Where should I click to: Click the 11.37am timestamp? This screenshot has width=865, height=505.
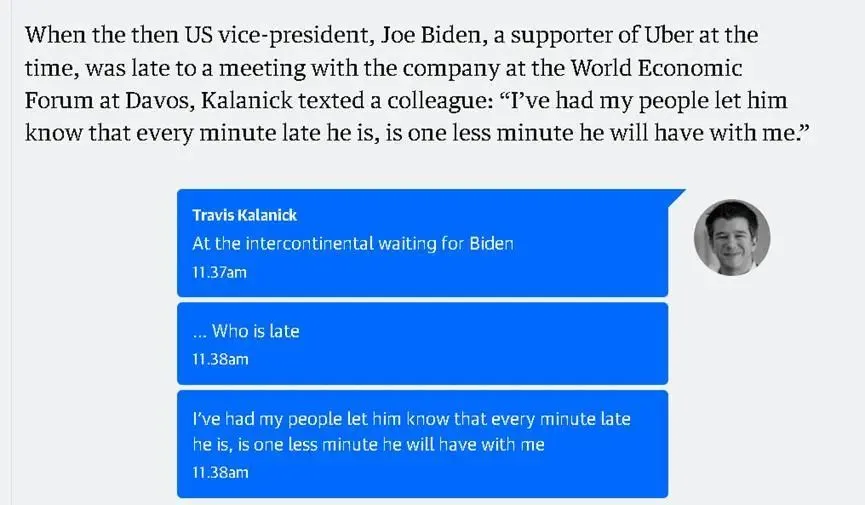pos(219,272)
